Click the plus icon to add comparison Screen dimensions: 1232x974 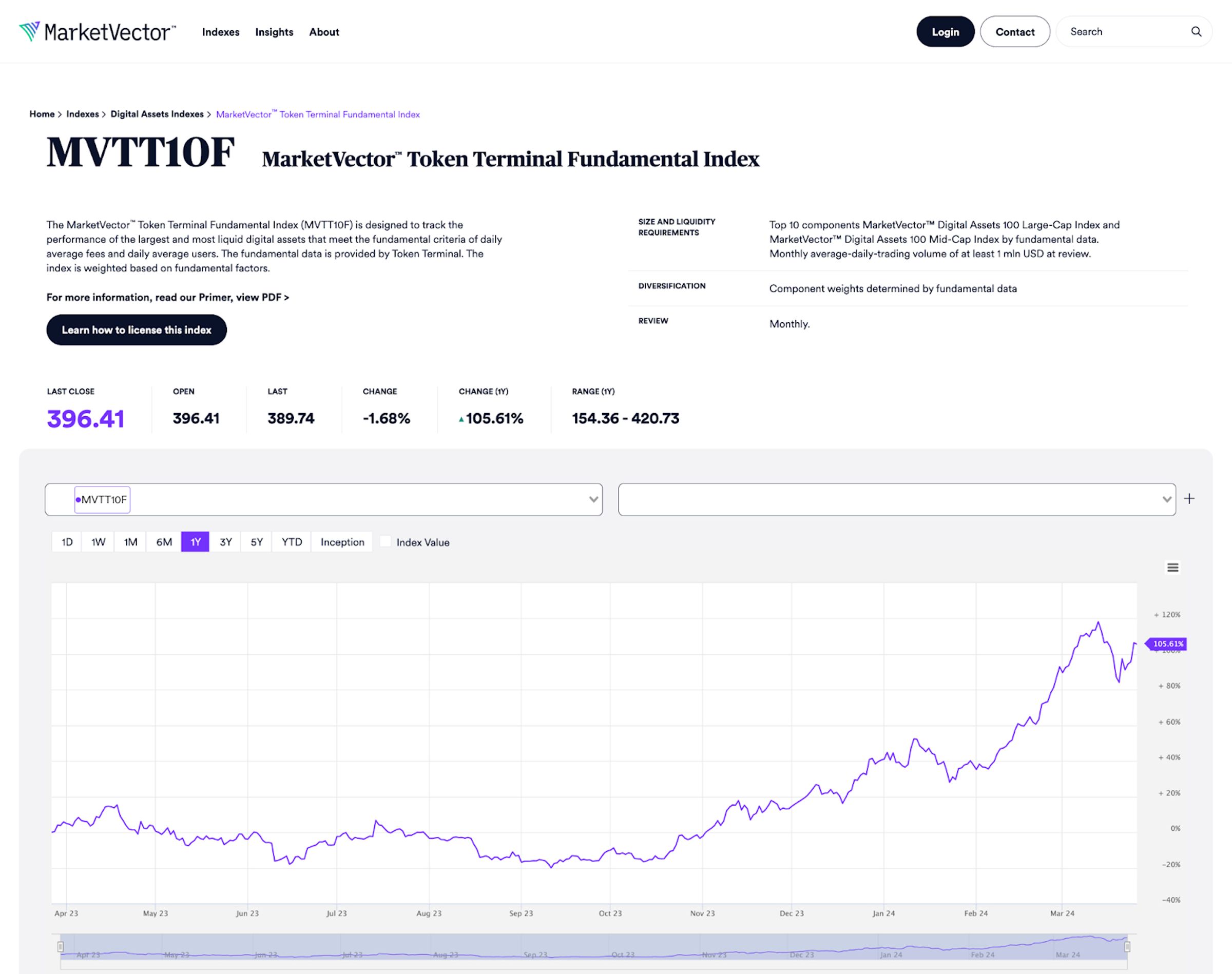1189,499
